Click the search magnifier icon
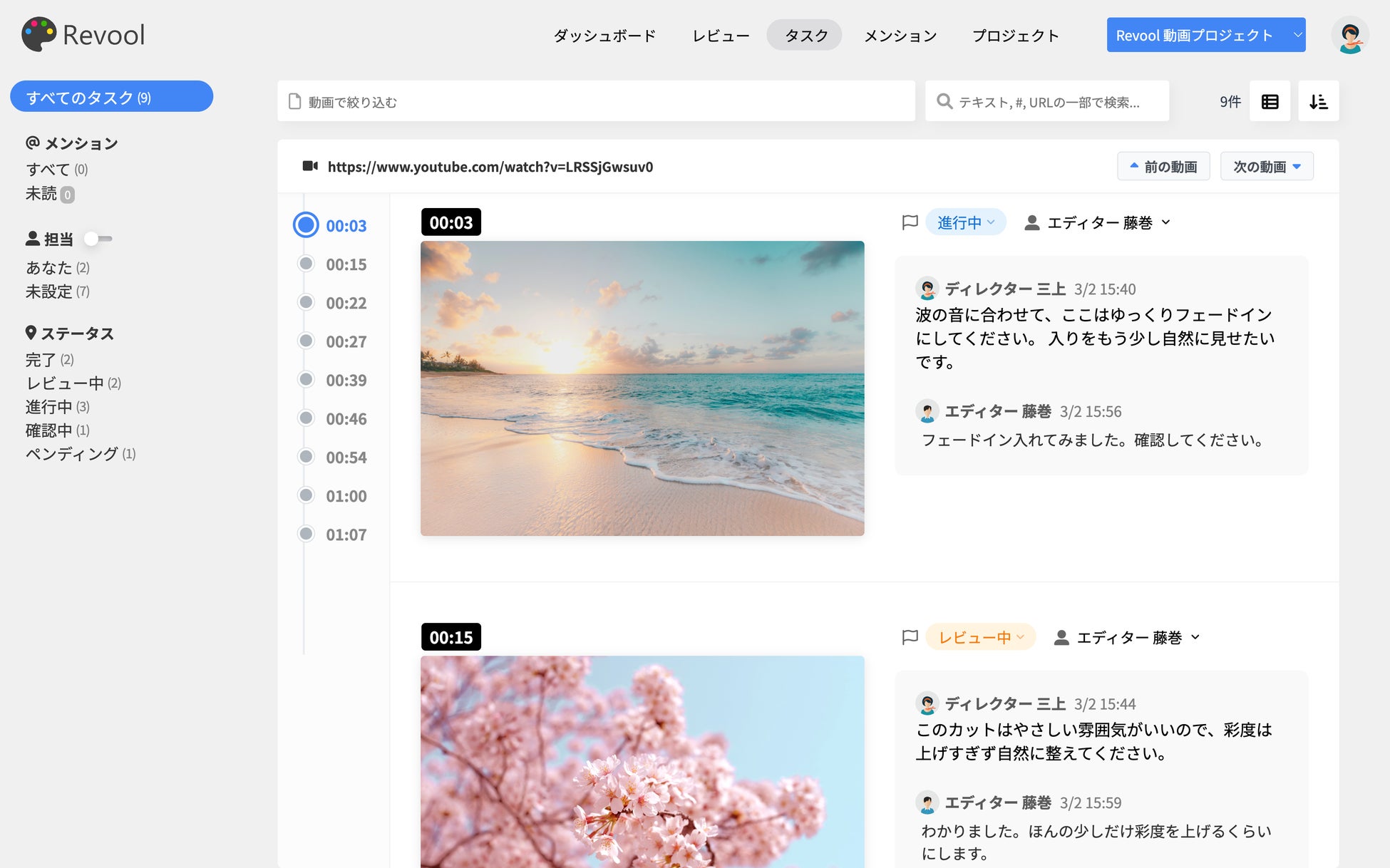This screenshot has height=868, width=1390. (x=944, y=101)
